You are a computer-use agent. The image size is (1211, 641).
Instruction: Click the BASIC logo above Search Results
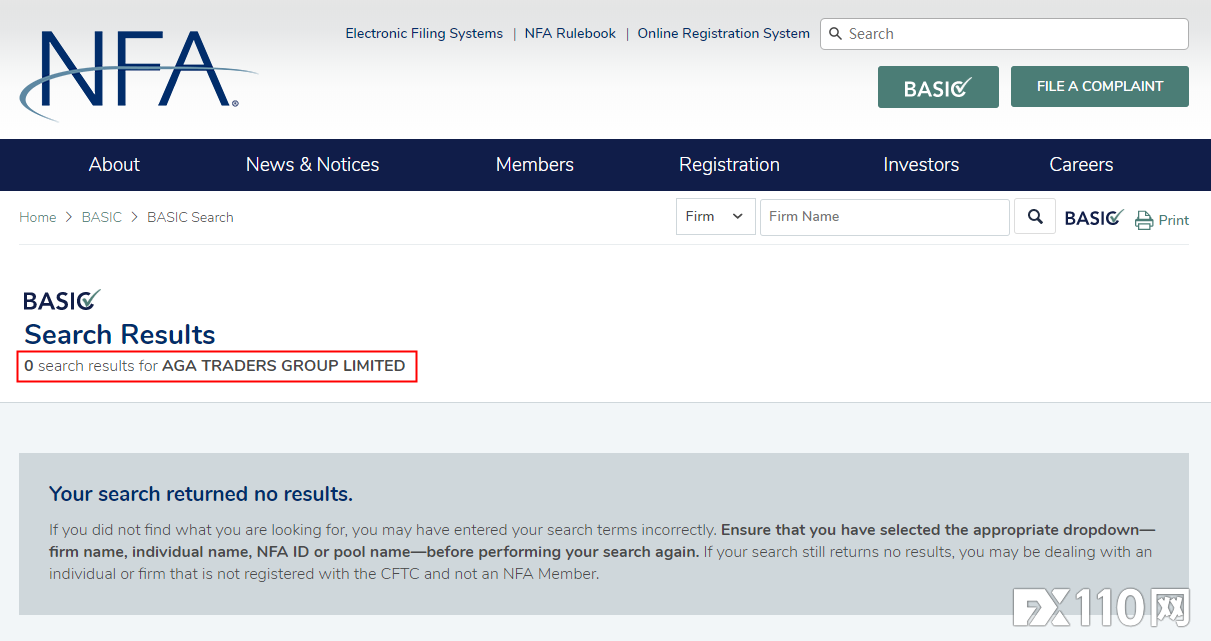point(62,300)
